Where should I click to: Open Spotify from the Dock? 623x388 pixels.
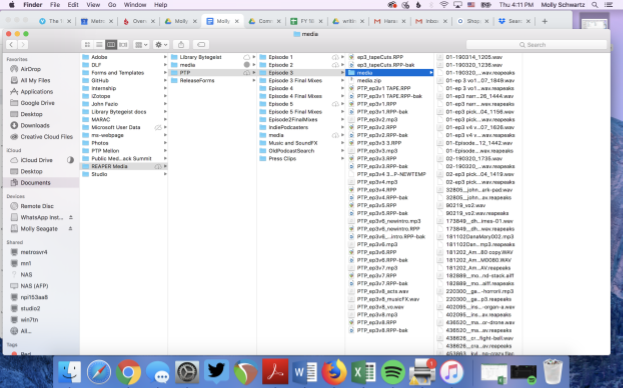click(x=393, y=372)
